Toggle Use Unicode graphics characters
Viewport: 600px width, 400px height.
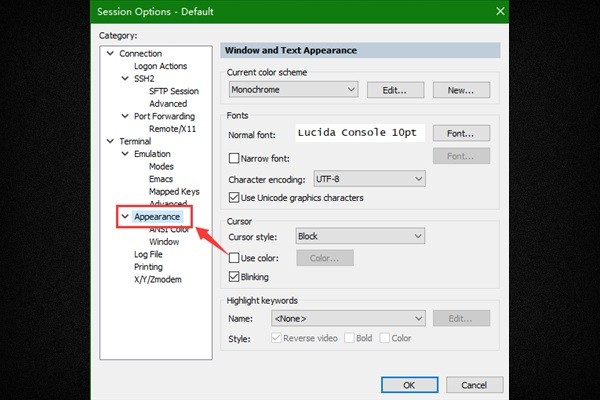tap(234, 198)
